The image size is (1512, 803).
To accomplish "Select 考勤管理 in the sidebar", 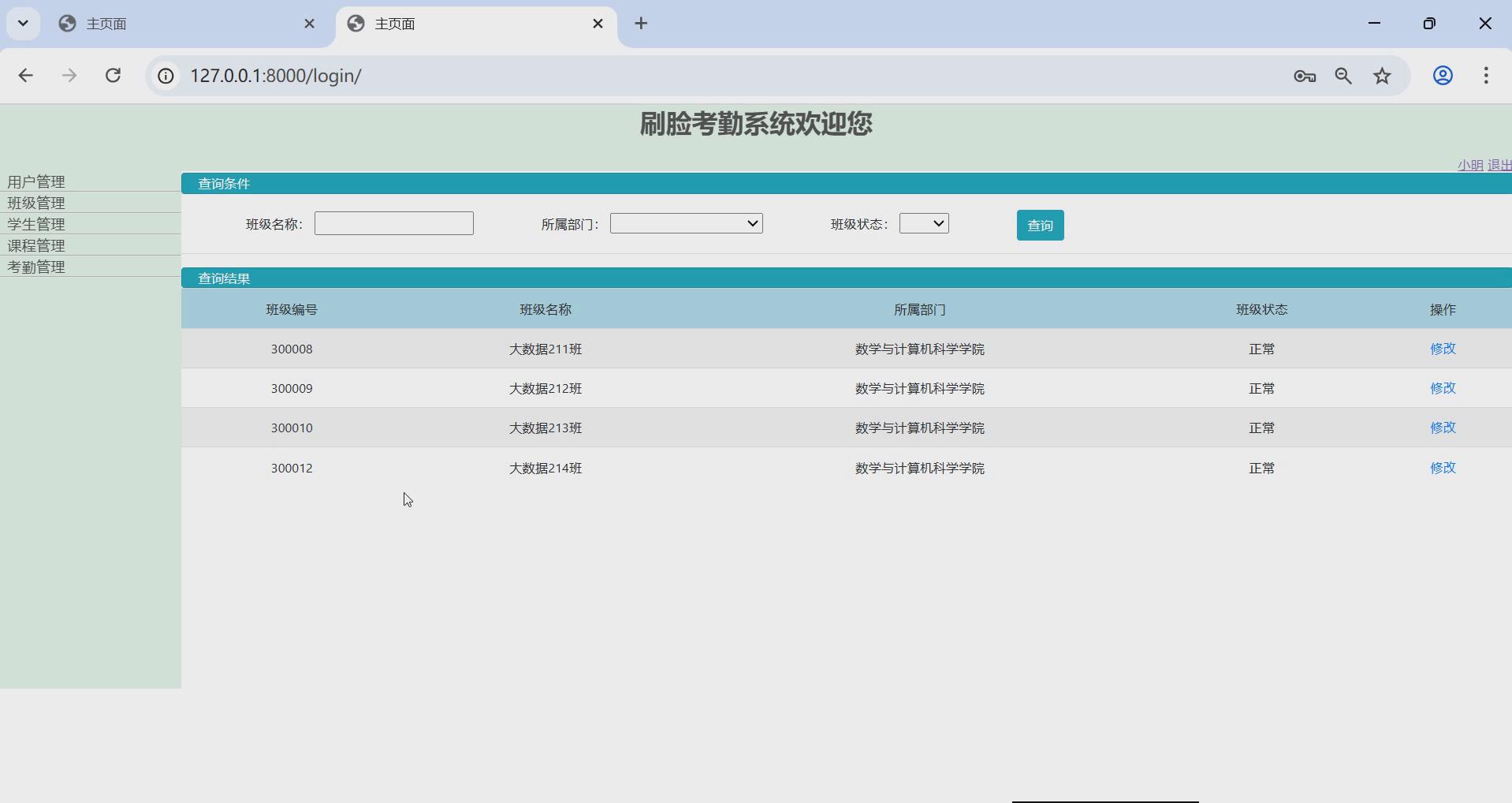I will click(x=35, y=267).
